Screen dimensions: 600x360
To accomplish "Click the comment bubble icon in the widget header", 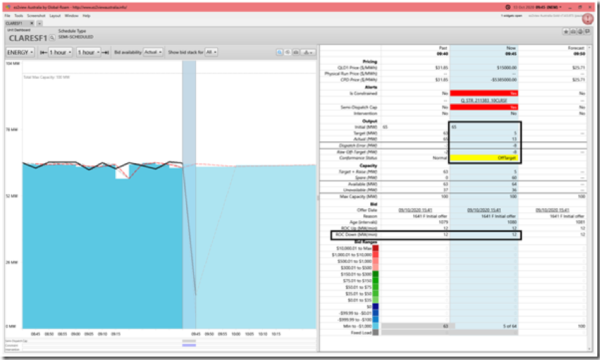I will [x=587, y=31].
